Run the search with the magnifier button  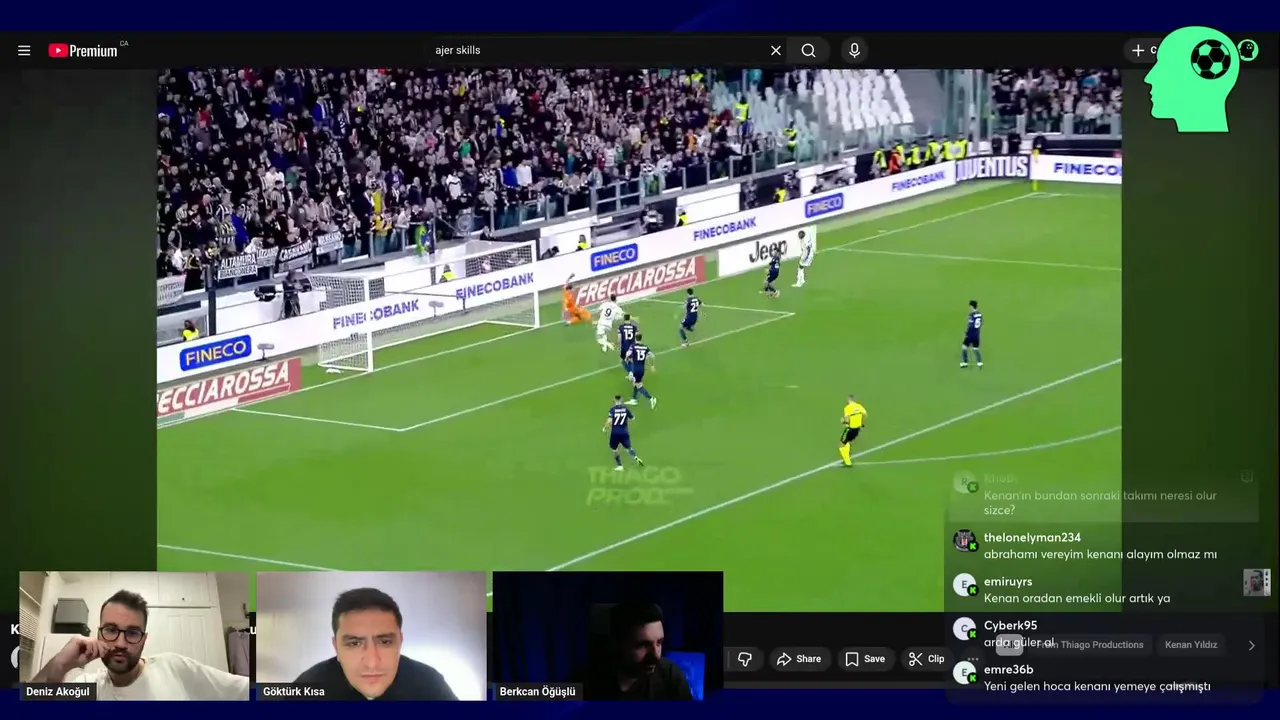click(808, 51)
